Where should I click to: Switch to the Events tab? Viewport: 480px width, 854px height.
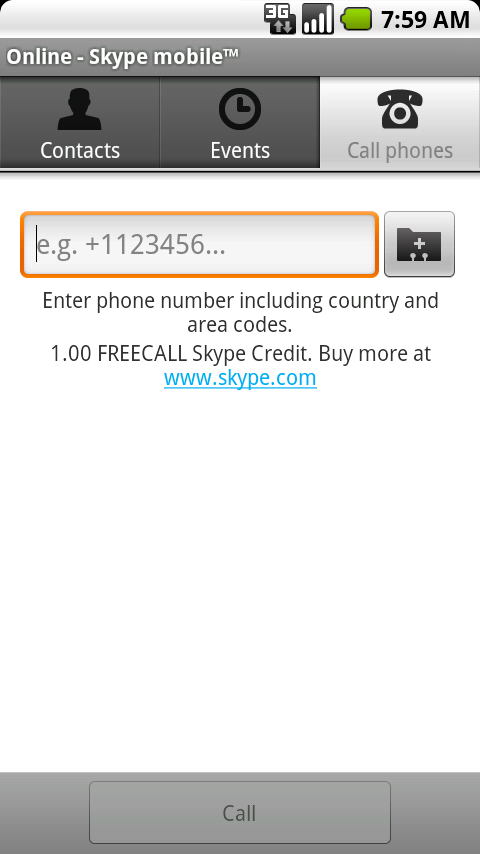240,123
